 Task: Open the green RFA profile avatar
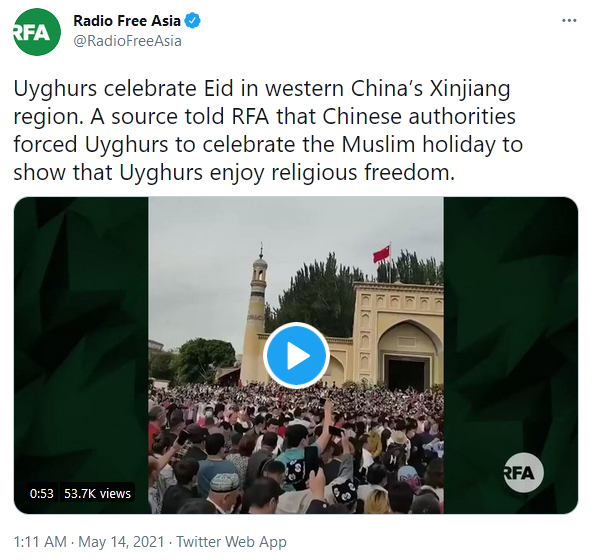tap(37, 32)
